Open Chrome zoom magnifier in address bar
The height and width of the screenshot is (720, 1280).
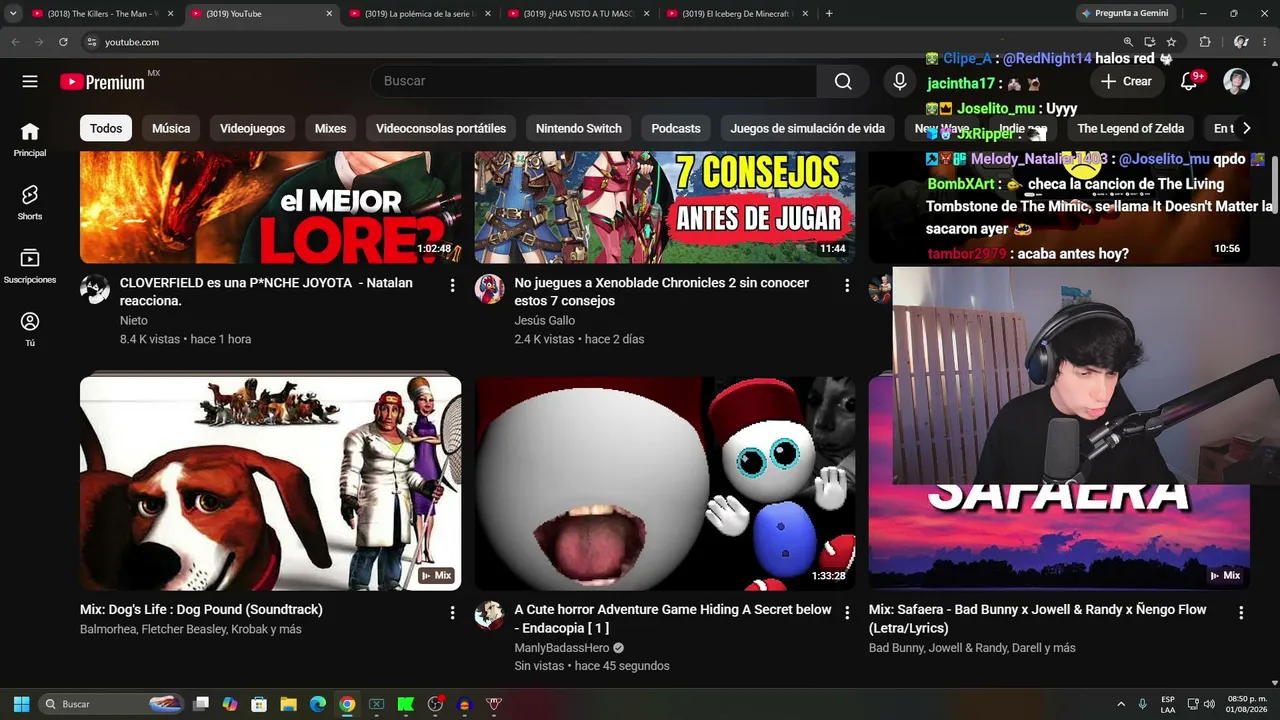1128,42
